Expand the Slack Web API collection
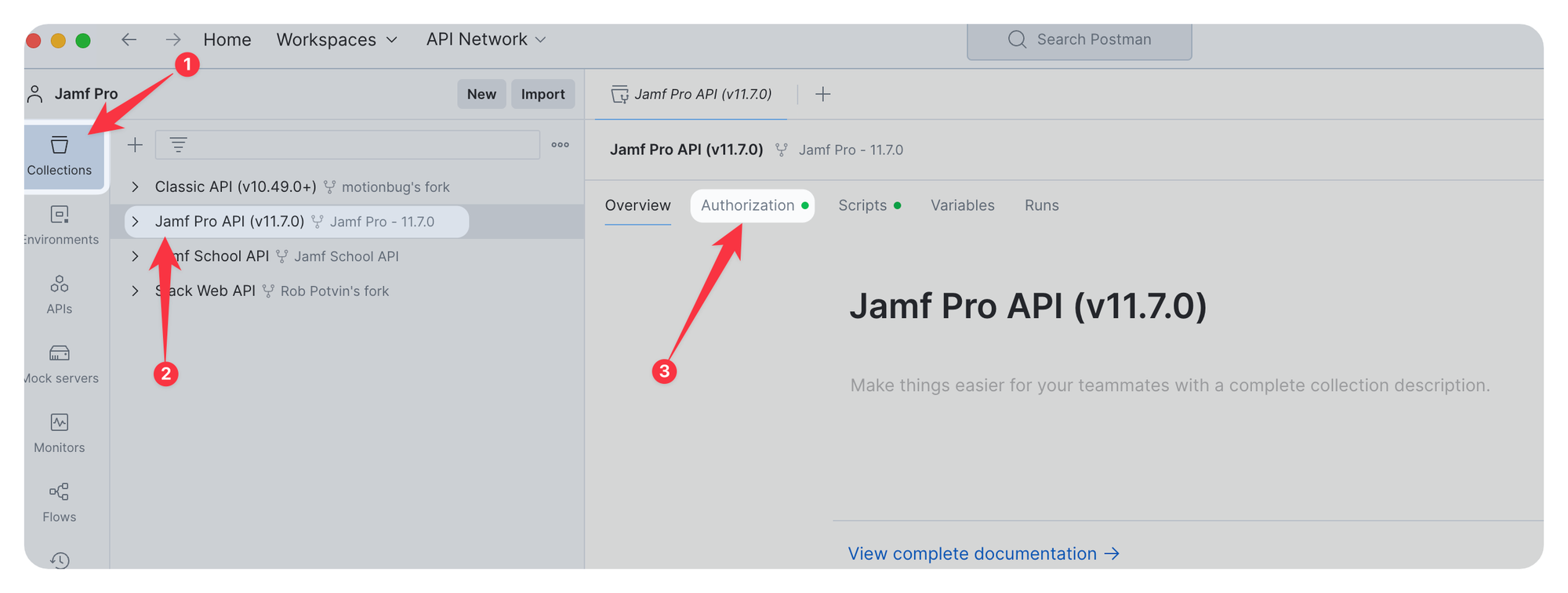This screenshot has width=1568, height=593. 135,291
